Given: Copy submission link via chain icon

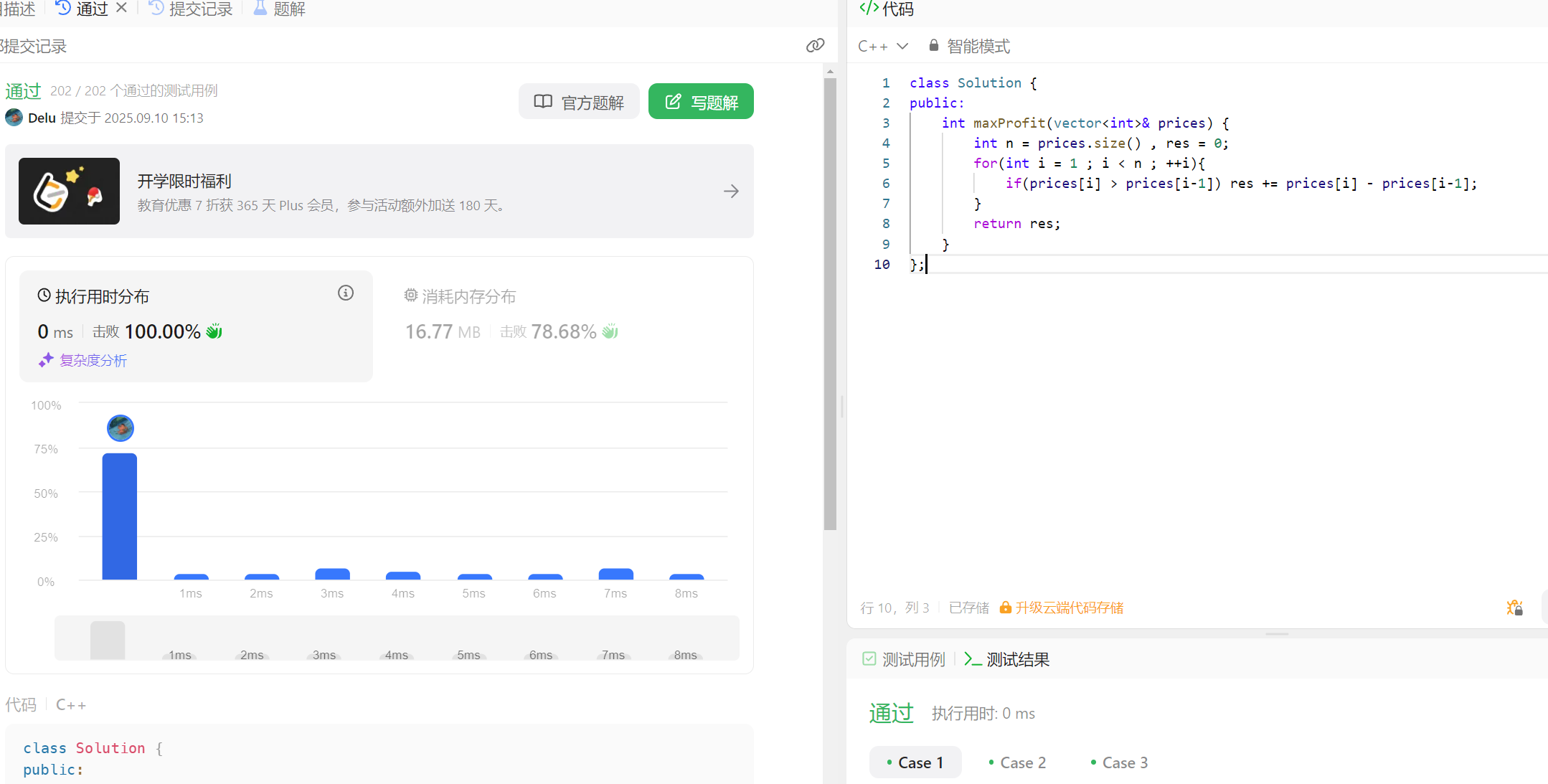Looking at the screenshot, I should (x=815, y=46).
